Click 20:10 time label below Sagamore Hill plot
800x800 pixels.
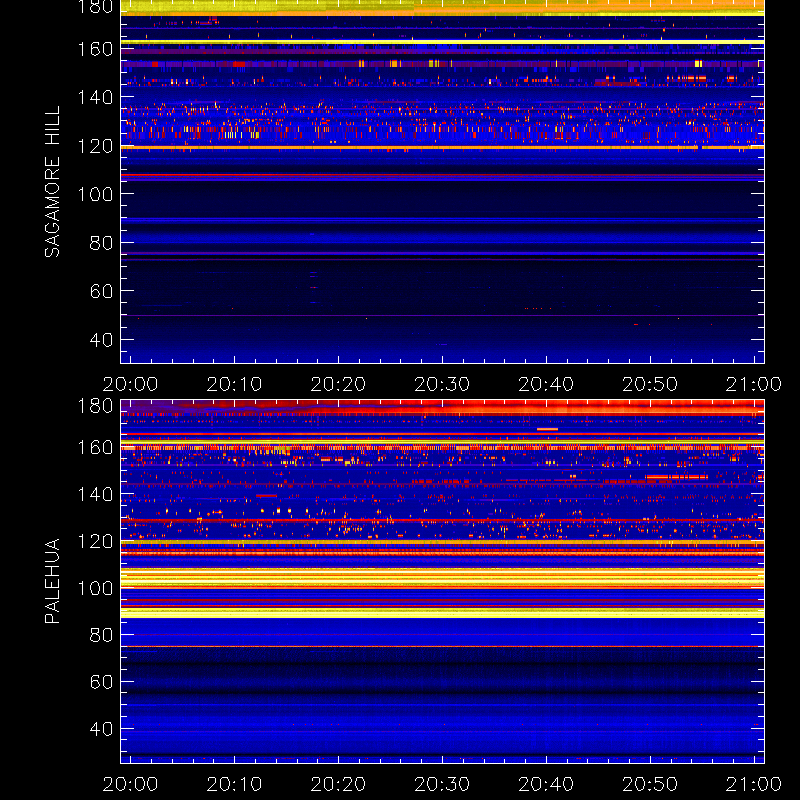tap(234, 384)
